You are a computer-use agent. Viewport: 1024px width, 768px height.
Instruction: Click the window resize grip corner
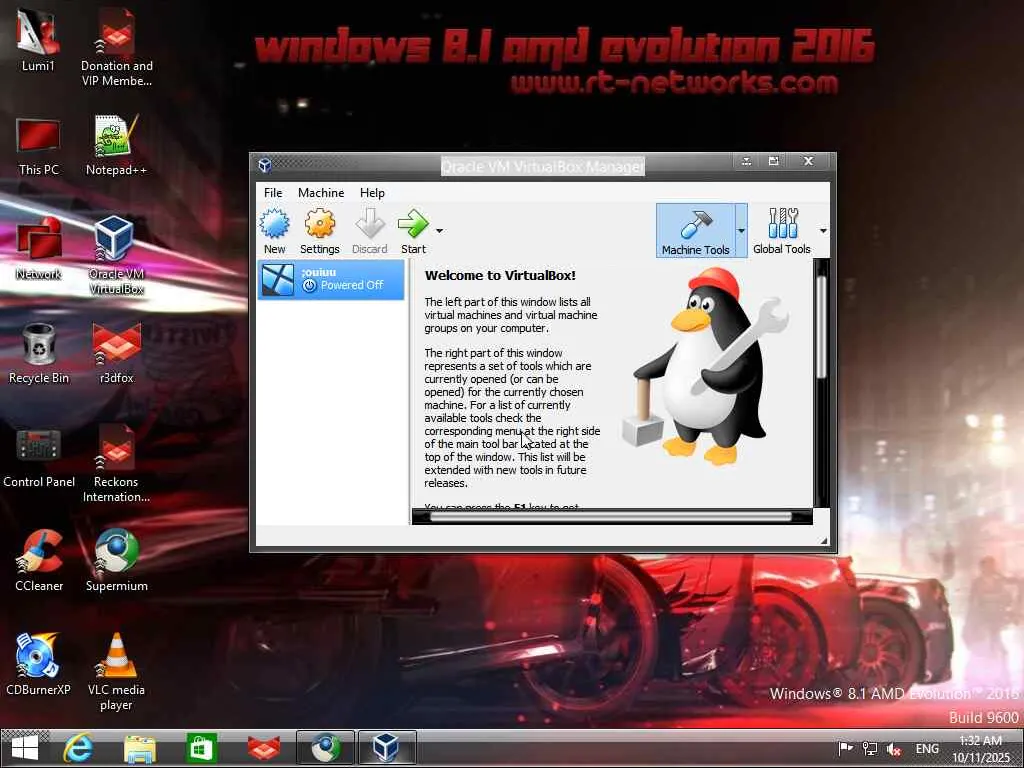[x=824, y=540]
